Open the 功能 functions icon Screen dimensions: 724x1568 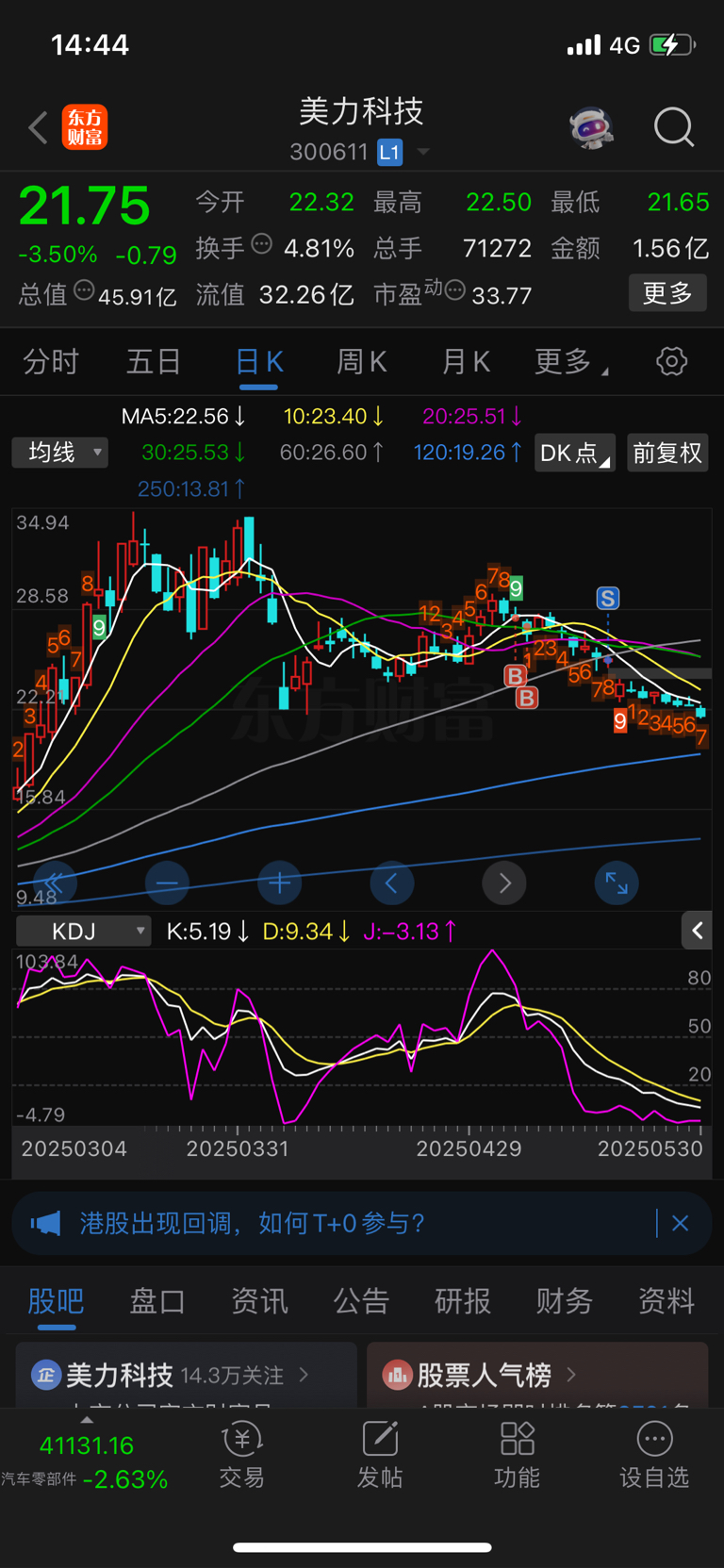[517, 1455]
